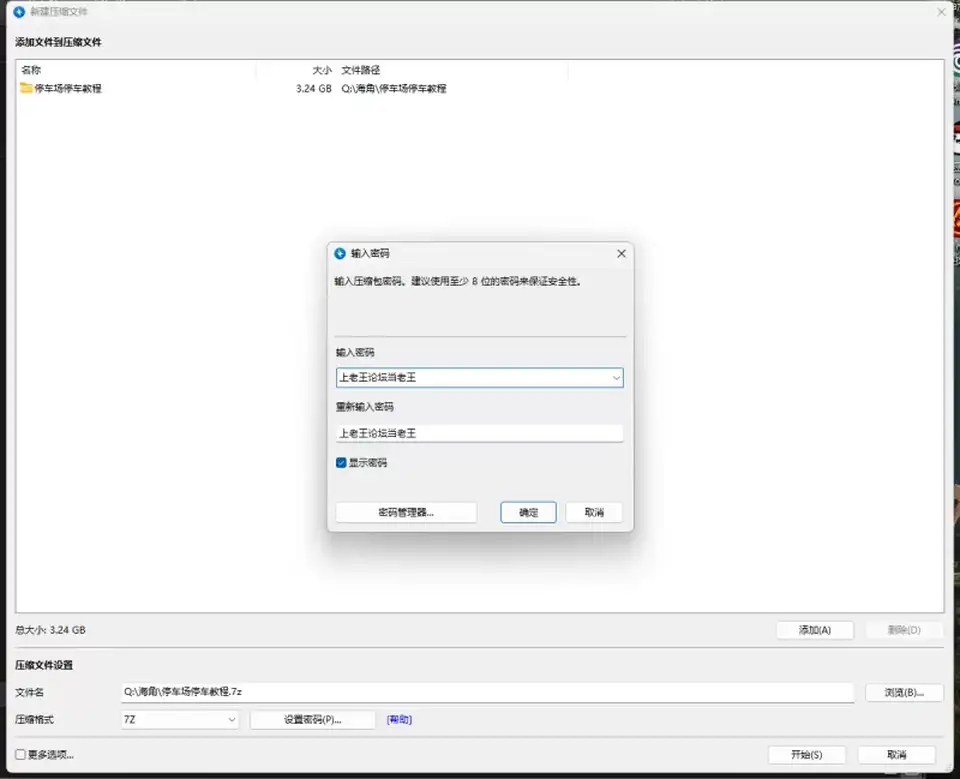This screenshot has height=779, width=960.
Task: Click 确定 to confirm the password
Action: click(x=528, y=513)
